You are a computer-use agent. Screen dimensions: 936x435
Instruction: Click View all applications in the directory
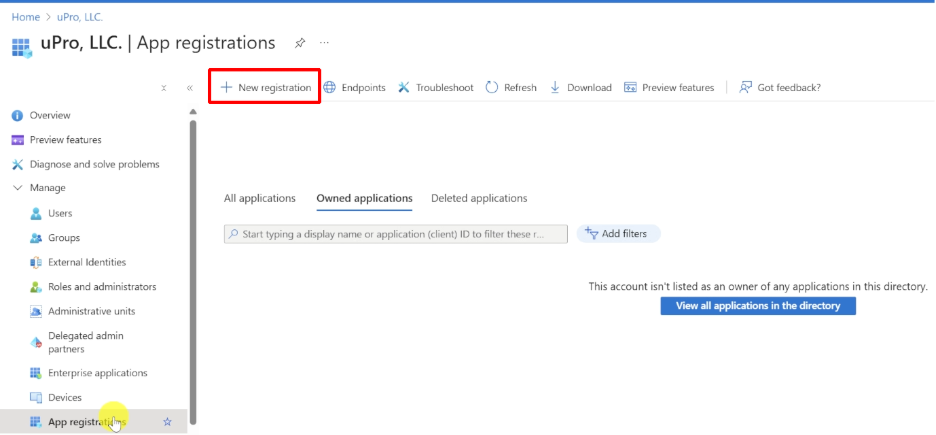tap(757, 306)
